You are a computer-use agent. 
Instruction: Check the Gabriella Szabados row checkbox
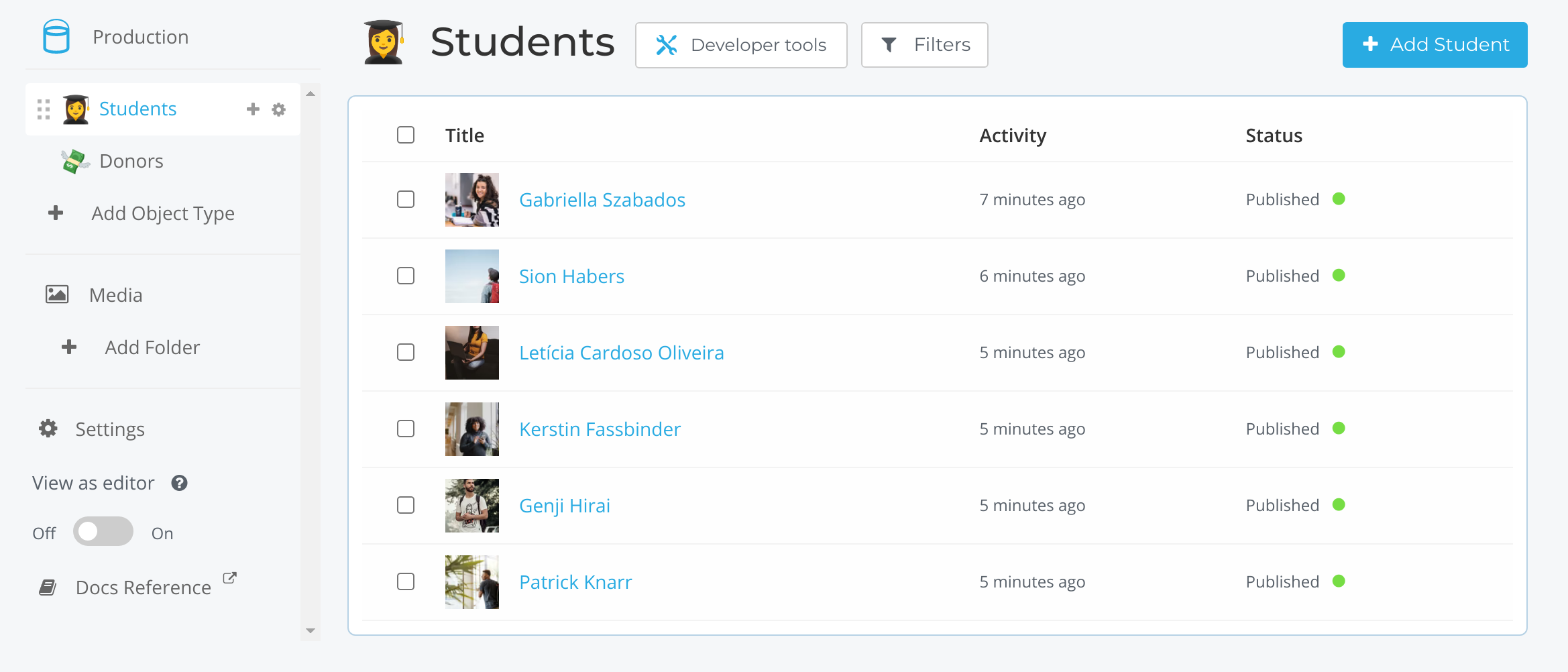[x=406, y=199]
